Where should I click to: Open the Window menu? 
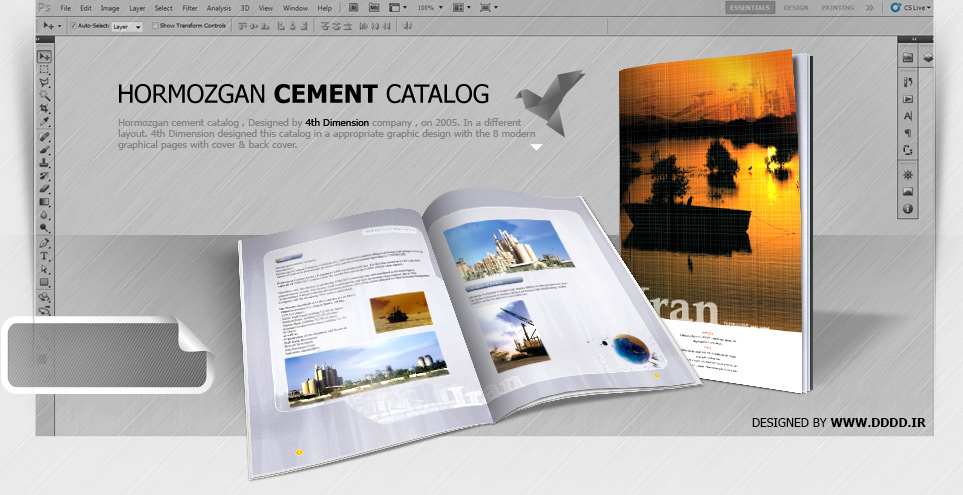pyautogui.click(x=295, y=9)
